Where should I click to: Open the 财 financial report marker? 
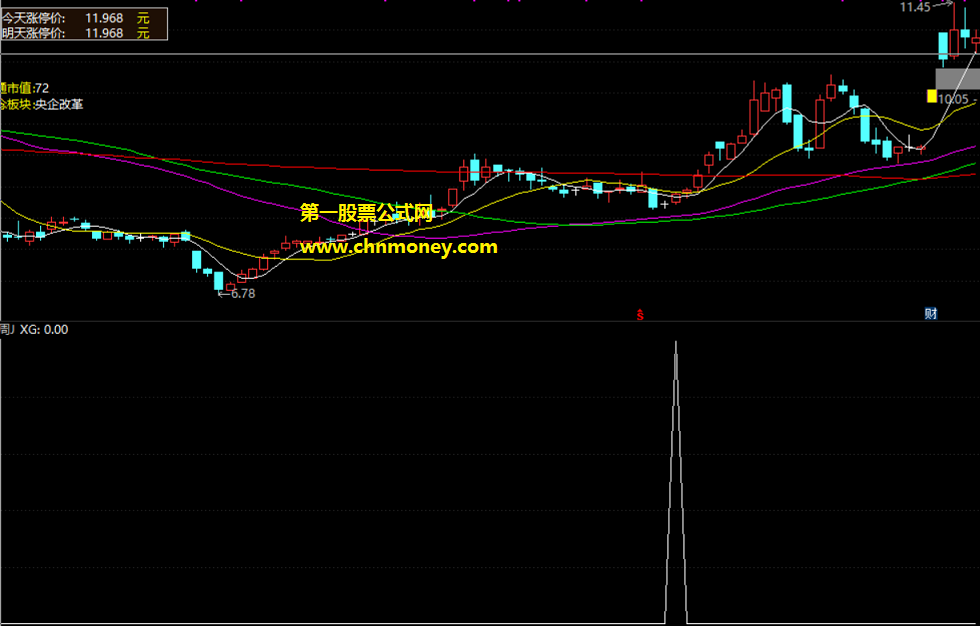tap(931, 314)
